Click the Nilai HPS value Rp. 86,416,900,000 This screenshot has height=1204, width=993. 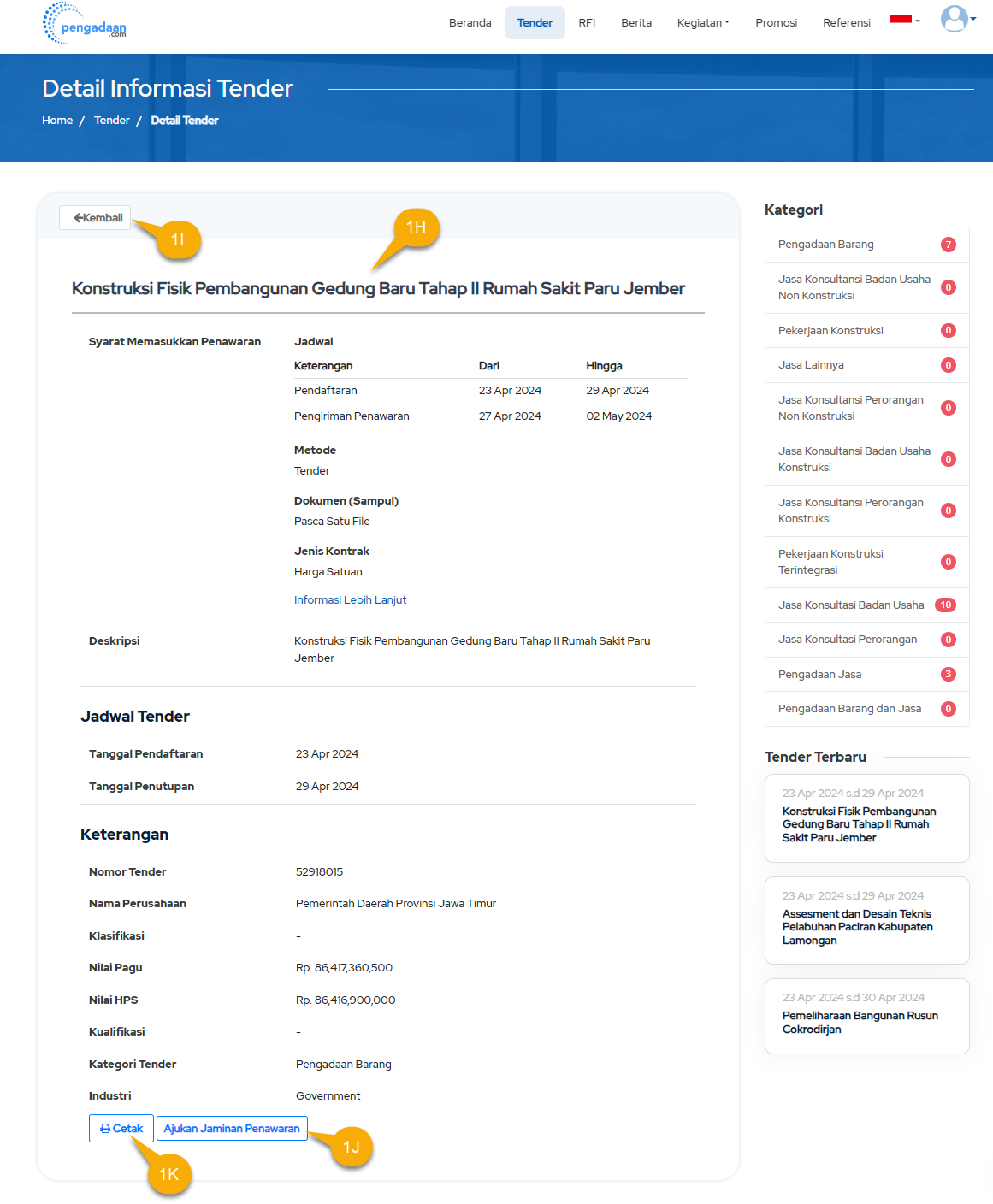[346, 1000]
